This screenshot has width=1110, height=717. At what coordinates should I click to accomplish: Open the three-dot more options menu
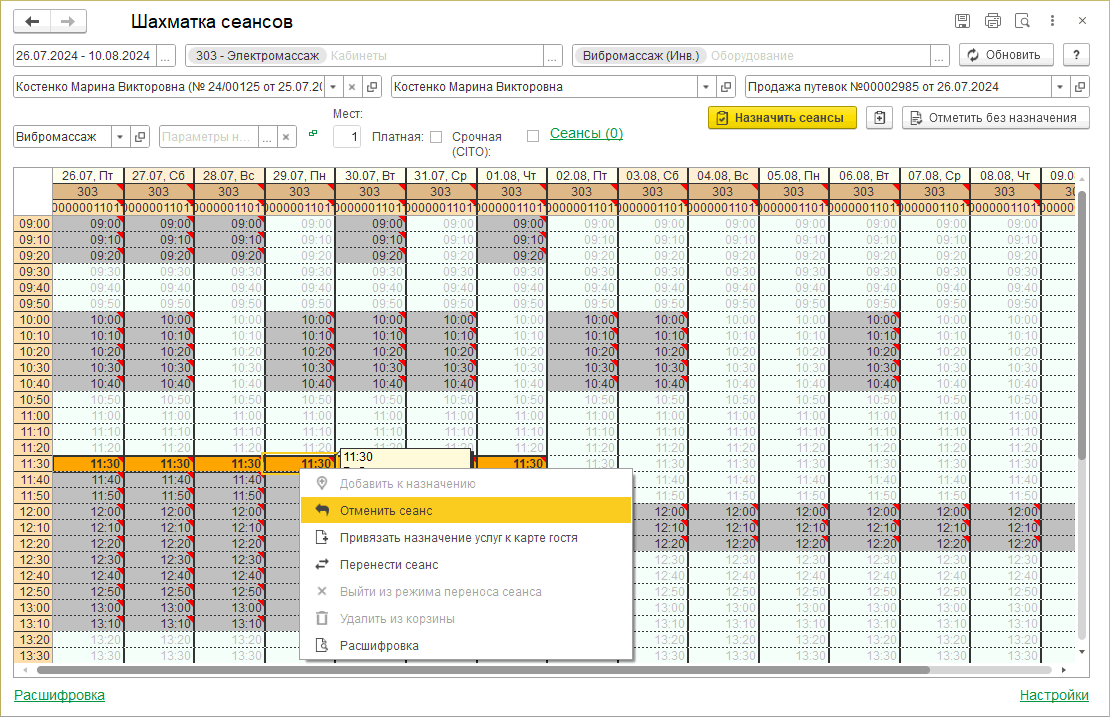coord(1052,21)
